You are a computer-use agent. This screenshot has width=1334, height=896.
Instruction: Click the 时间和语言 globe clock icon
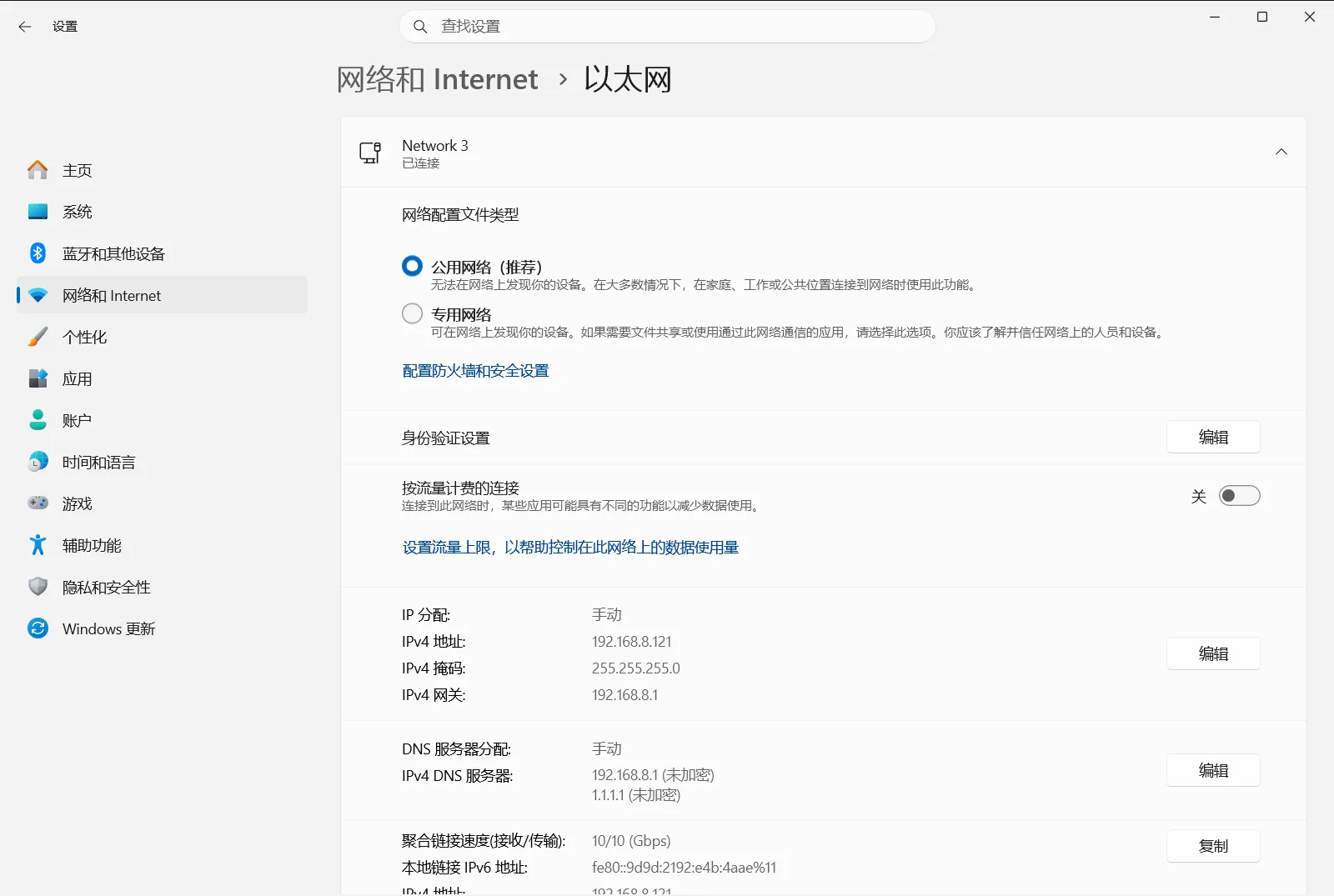pyautogui.click(x=38, y=462)
